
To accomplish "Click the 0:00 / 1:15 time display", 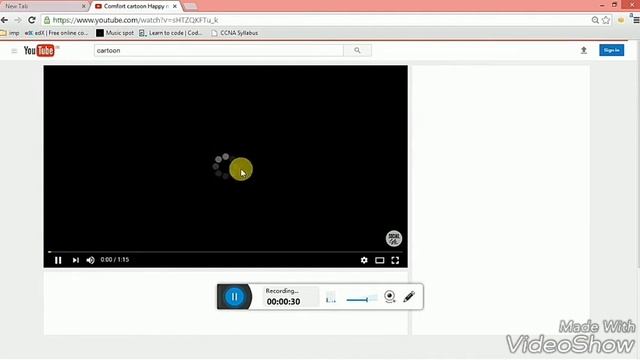I will point(115,260).
